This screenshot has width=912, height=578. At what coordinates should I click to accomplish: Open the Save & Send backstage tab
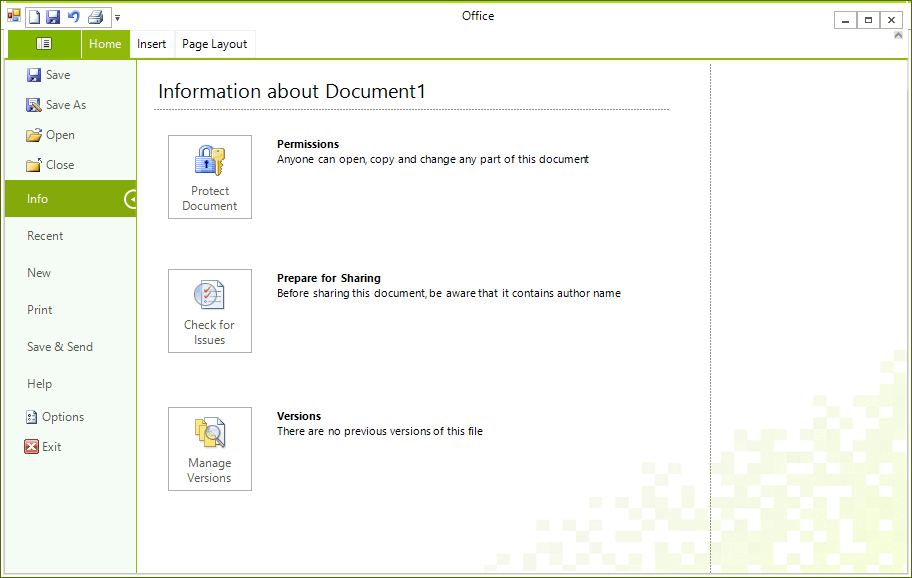tap(70, 347)
